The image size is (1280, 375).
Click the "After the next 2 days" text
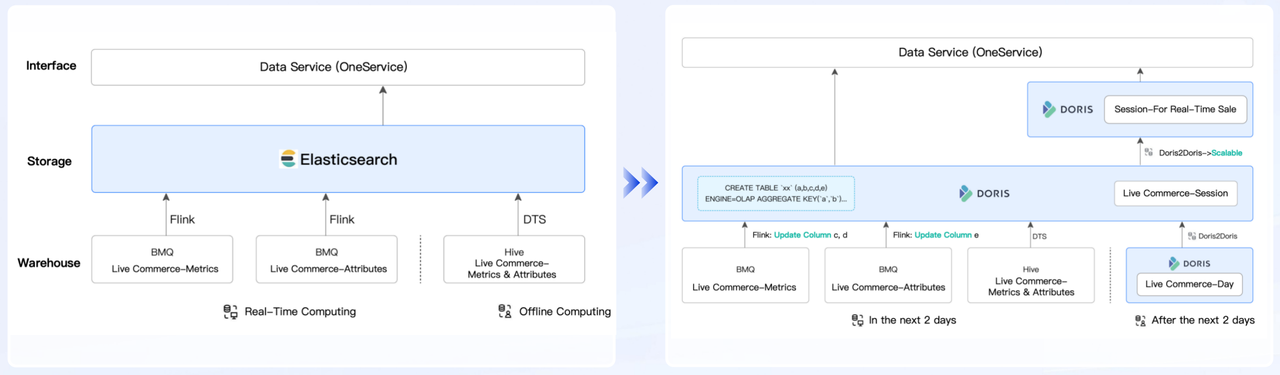(x=1203, y=320)
